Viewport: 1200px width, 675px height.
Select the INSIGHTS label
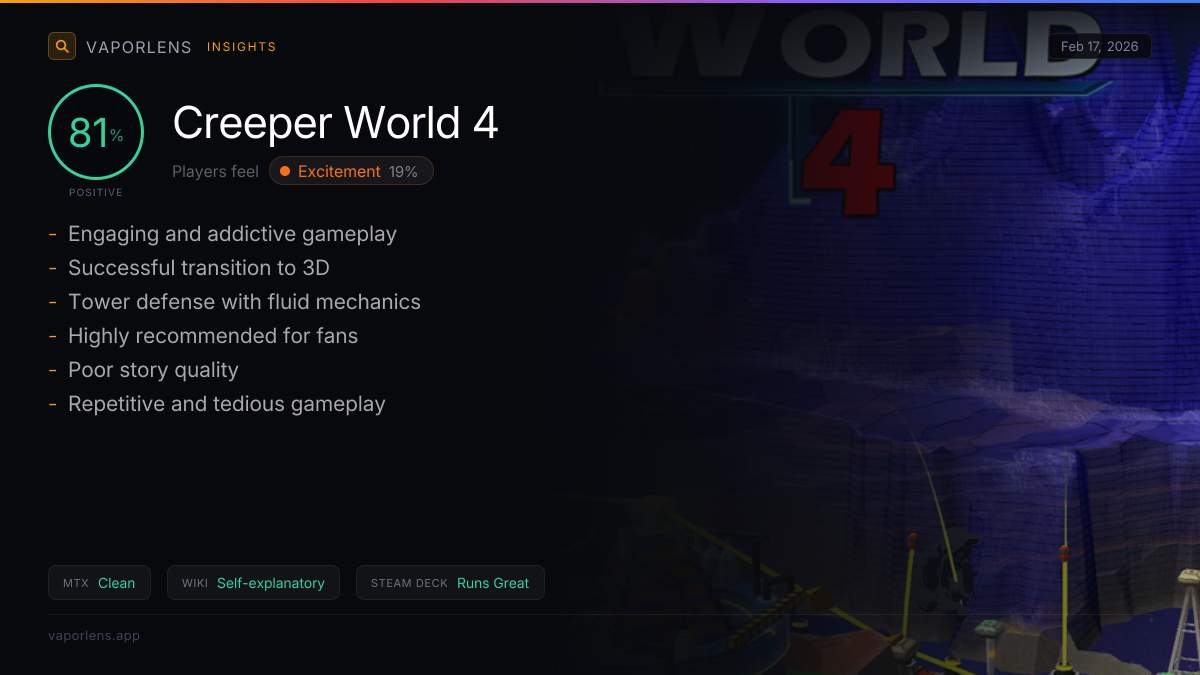pos(241,47)
